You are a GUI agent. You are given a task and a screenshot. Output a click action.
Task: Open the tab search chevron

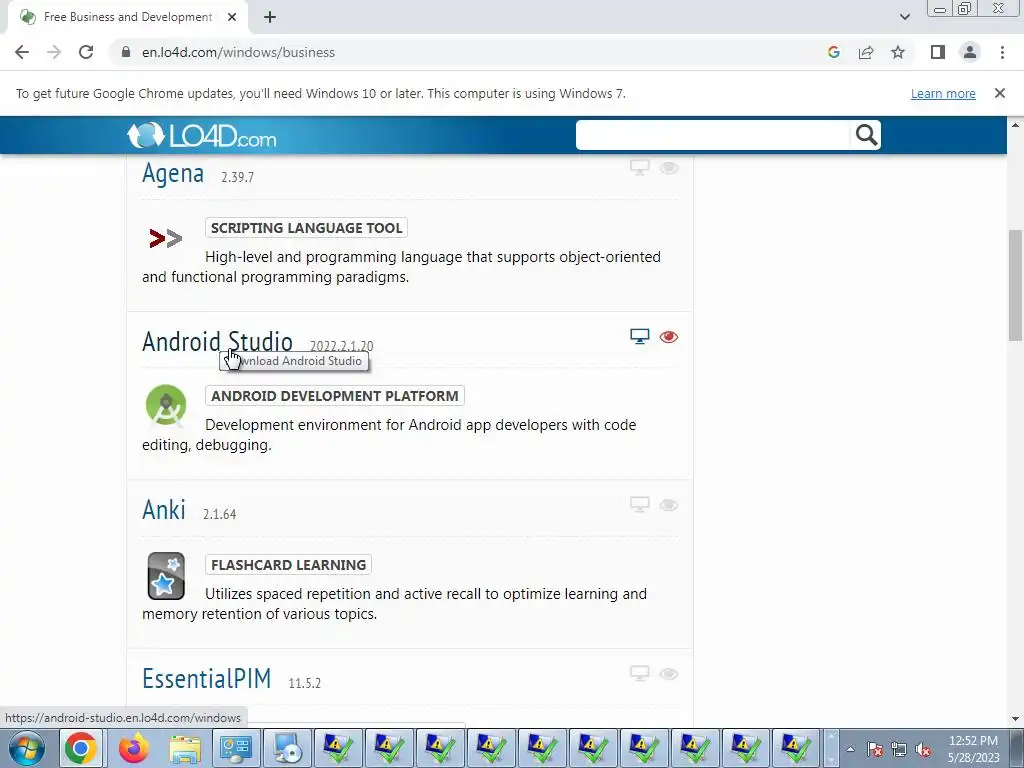tap(904, 17)
